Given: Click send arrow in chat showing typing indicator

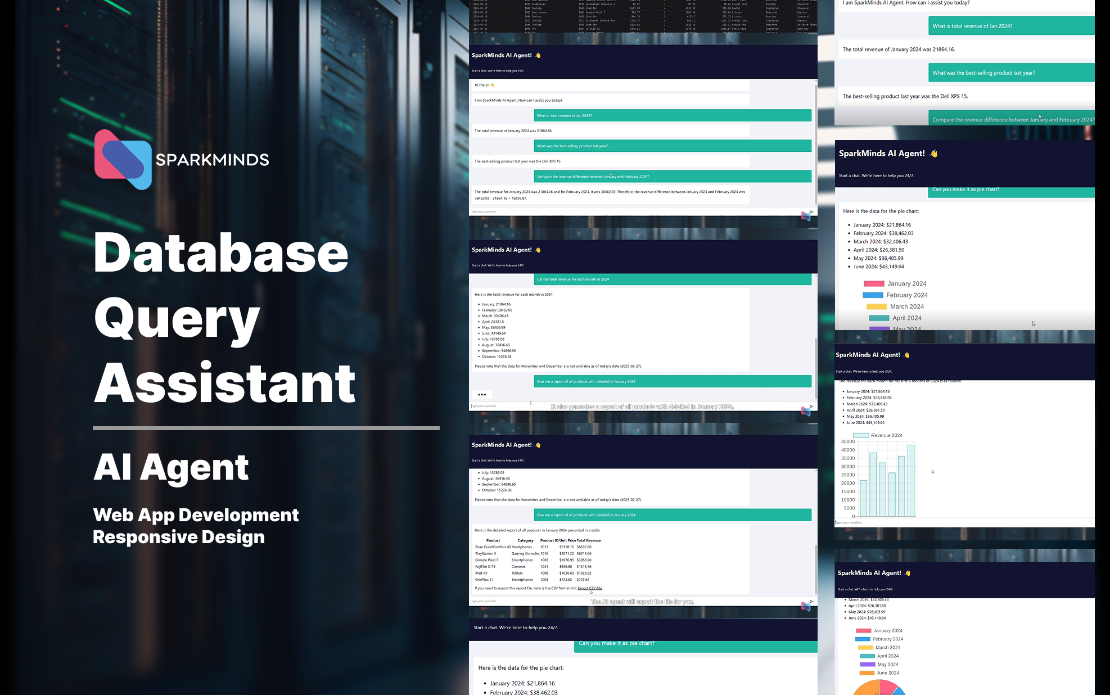Looking at the screenshot, I should tap(811, 406).
